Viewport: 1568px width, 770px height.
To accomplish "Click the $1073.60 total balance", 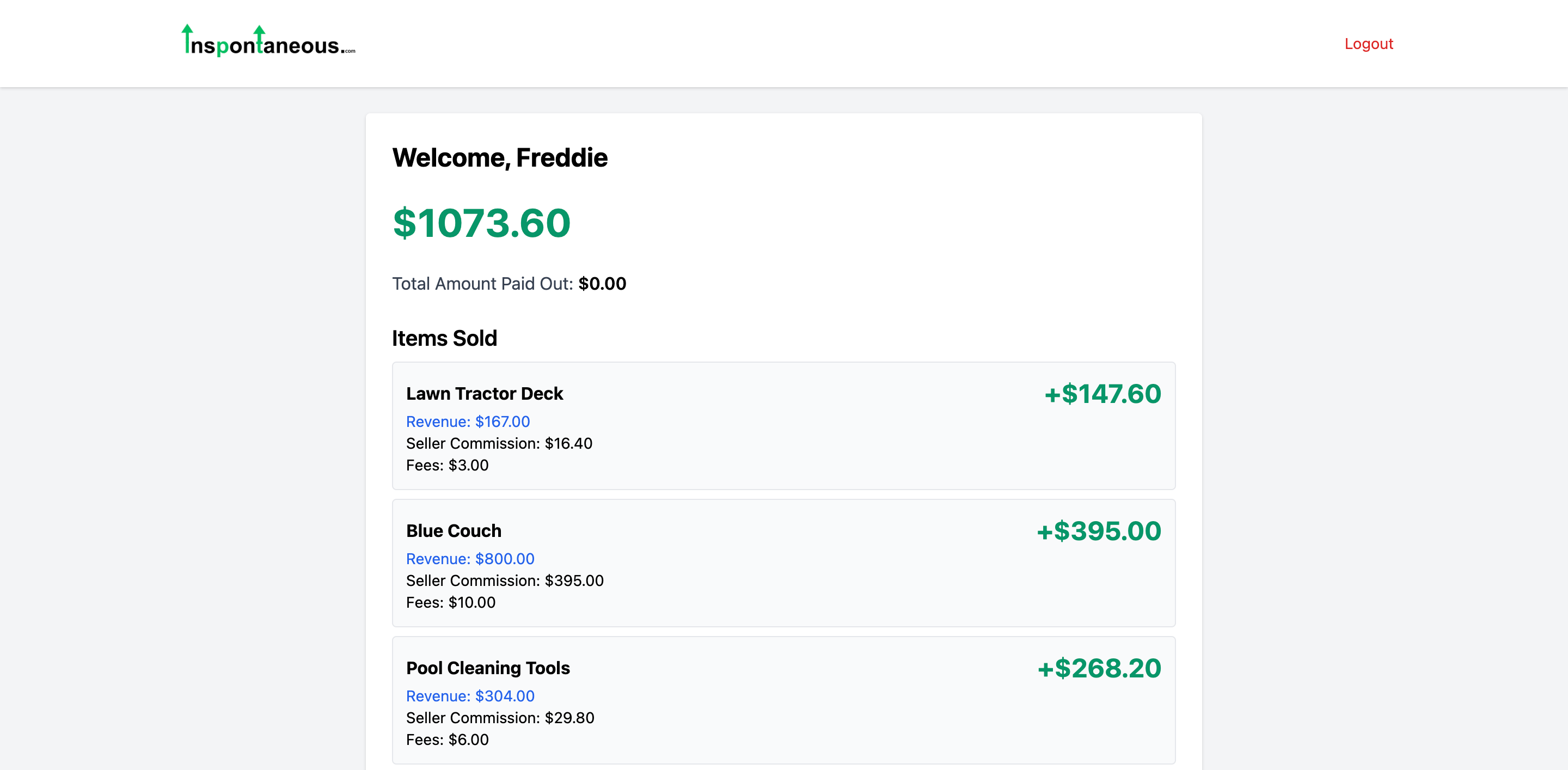I will coord(481,223).
